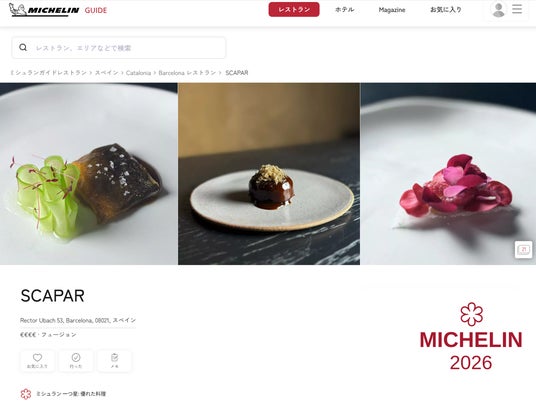Open the hamburger menu icon
Screen dimensions: 536x406
(517, 9)
